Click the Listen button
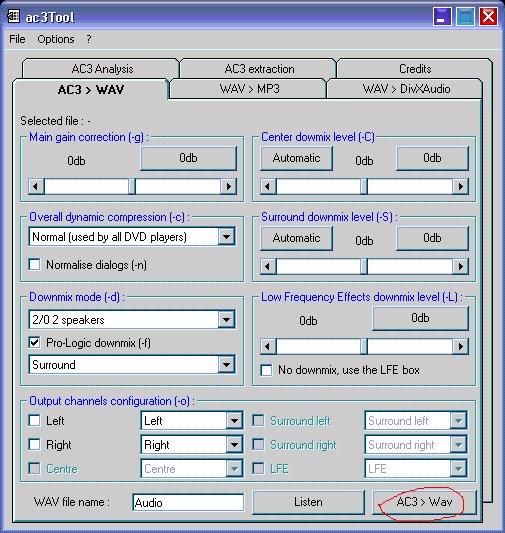Image resolution: width=505 pixels, height=533 pixels. pos(308,502)
